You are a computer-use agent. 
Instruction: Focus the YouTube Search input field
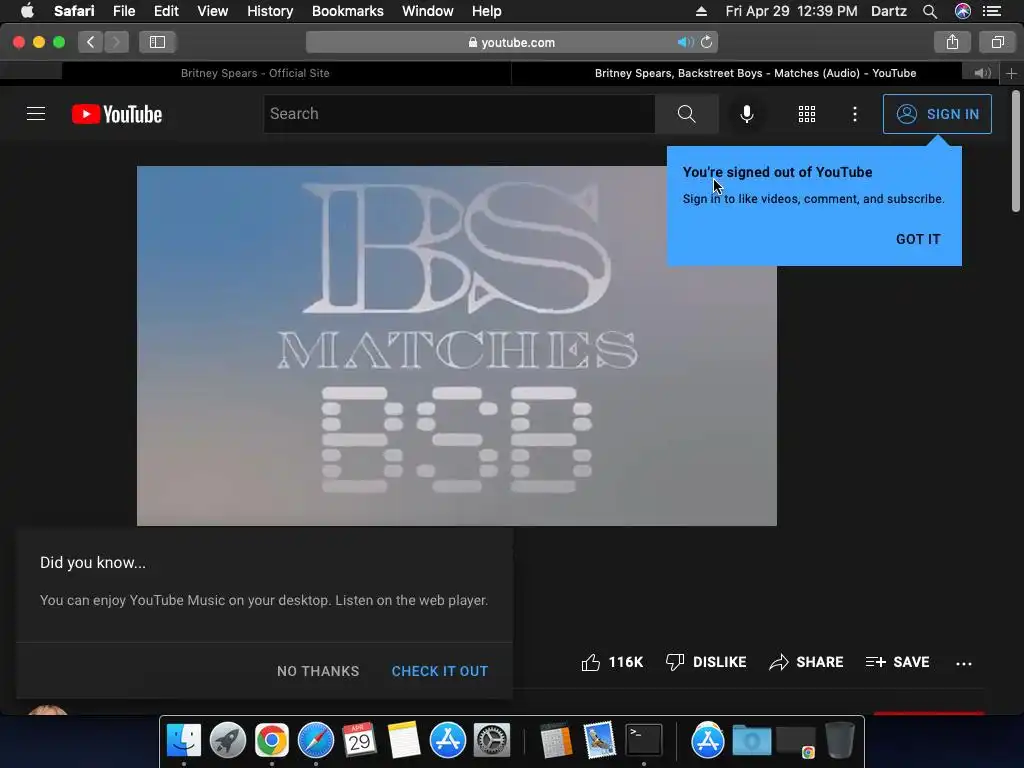pos(459,114)
